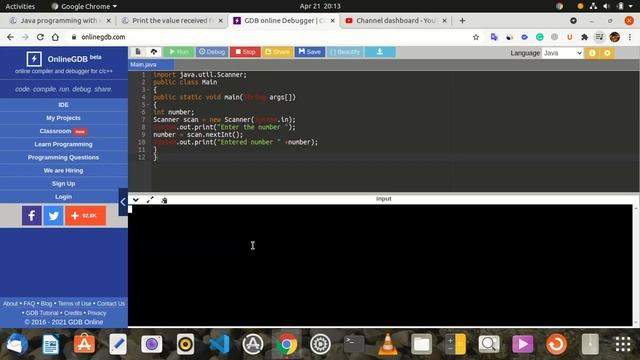Click inside the black console input area

(380, 265)
